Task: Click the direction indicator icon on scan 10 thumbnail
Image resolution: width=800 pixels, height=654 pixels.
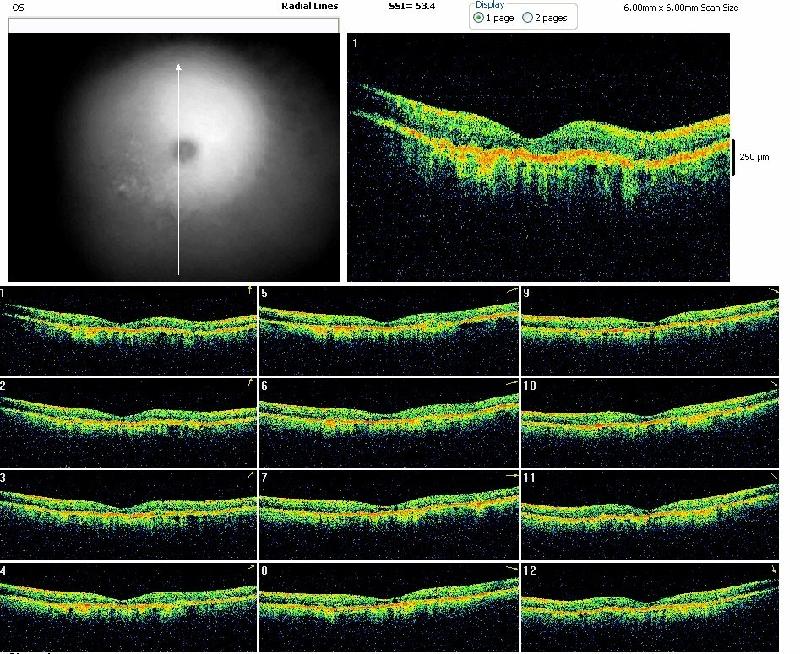Action: [x=772, y=384]
